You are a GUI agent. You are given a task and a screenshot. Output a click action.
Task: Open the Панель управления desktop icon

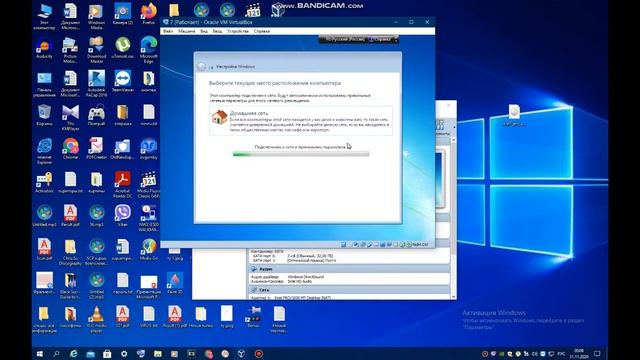[x=44, y=84]
